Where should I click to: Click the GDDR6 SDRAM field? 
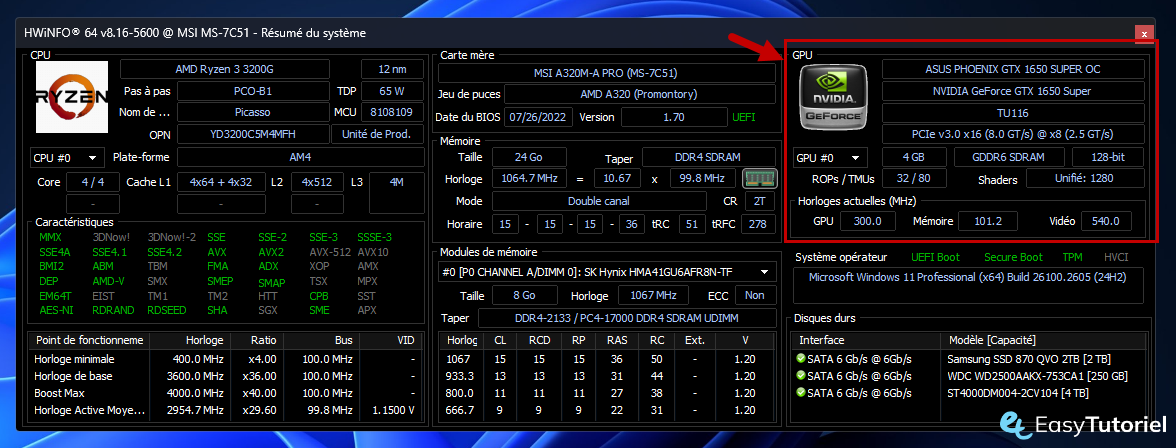pyautogui.click(x=1010, y=158)
